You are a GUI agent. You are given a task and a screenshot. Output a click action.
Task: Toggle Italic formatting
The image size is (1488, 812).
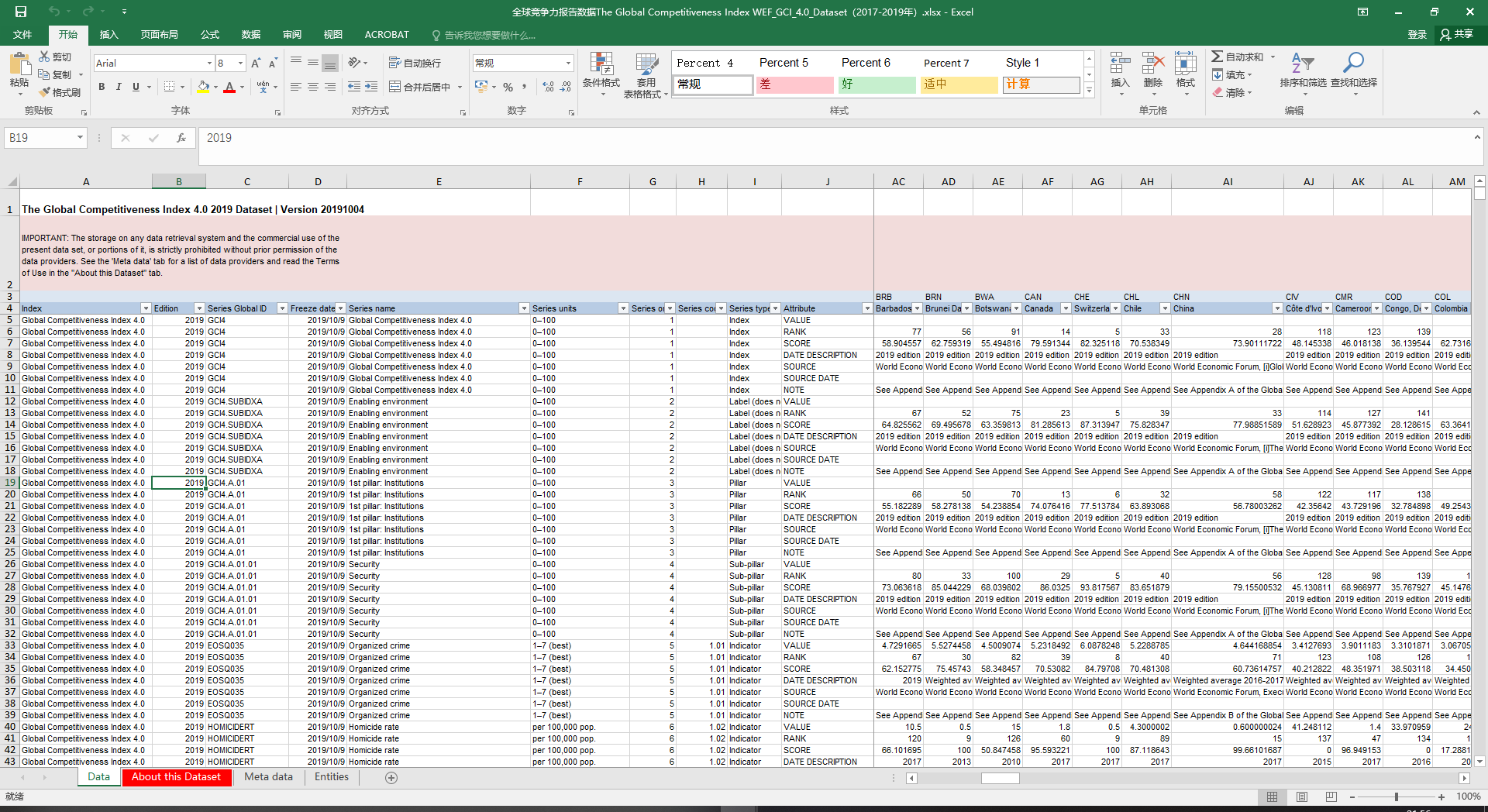coord(119,87)
